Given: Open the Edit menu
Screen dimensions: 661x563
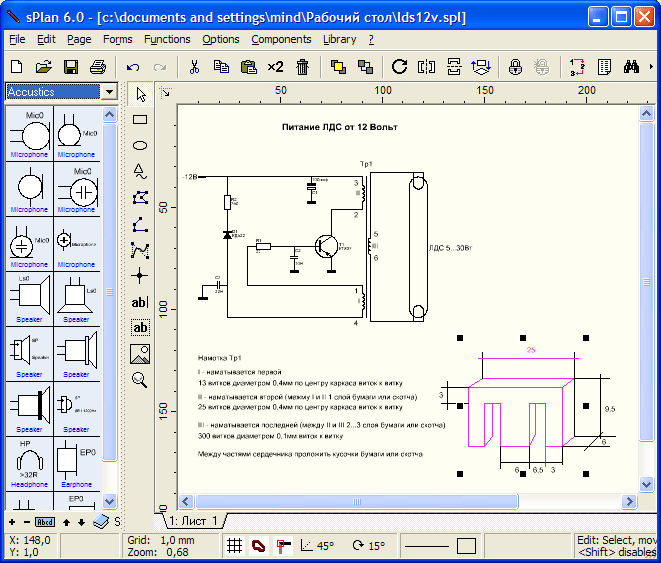Looking at the screenshot, I should point(46,39).
